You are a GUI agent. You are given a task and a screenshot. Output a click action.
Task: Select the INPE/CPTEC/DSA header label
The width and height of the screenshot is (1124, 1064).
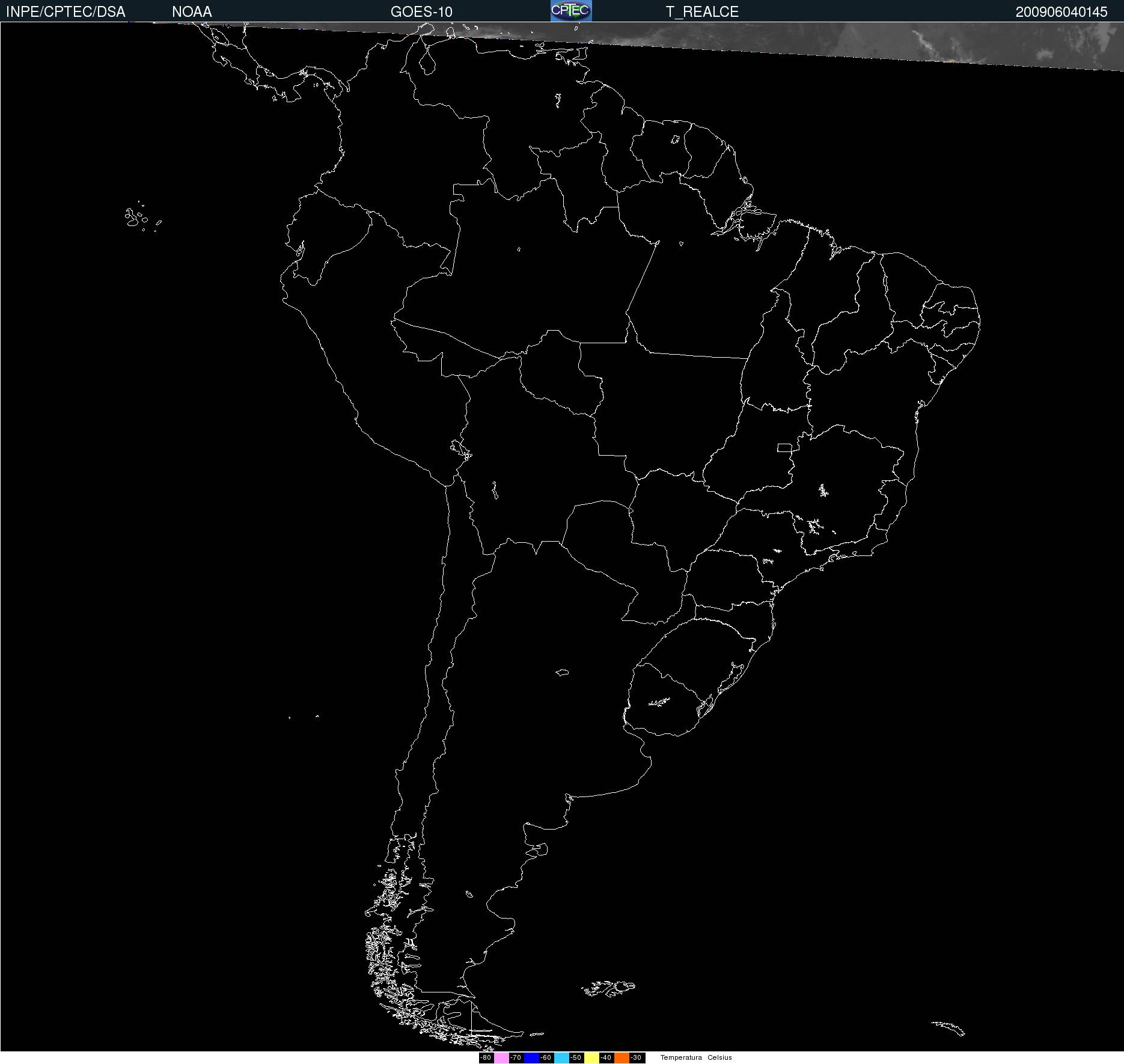click(66, 12)
